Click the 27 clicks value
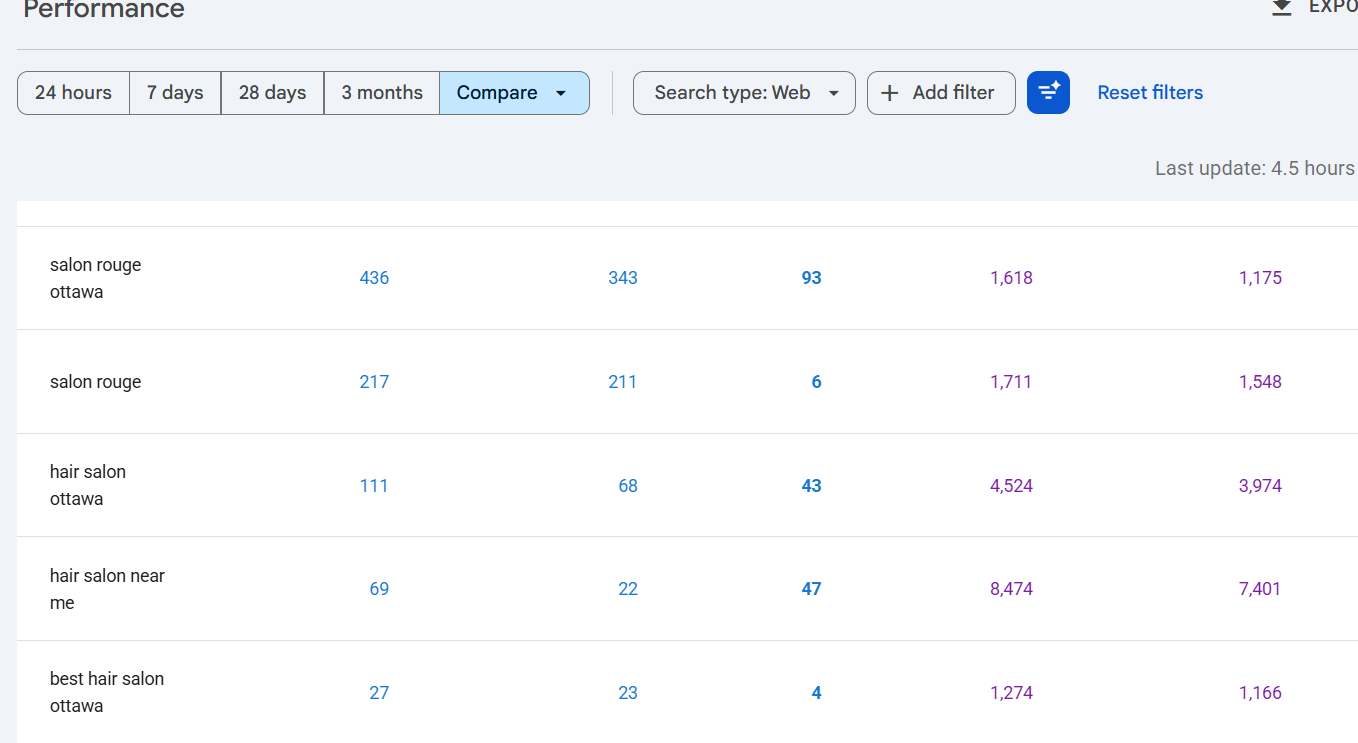The image size is (1358, 743). pyautogui.click(x=379, y=693)
